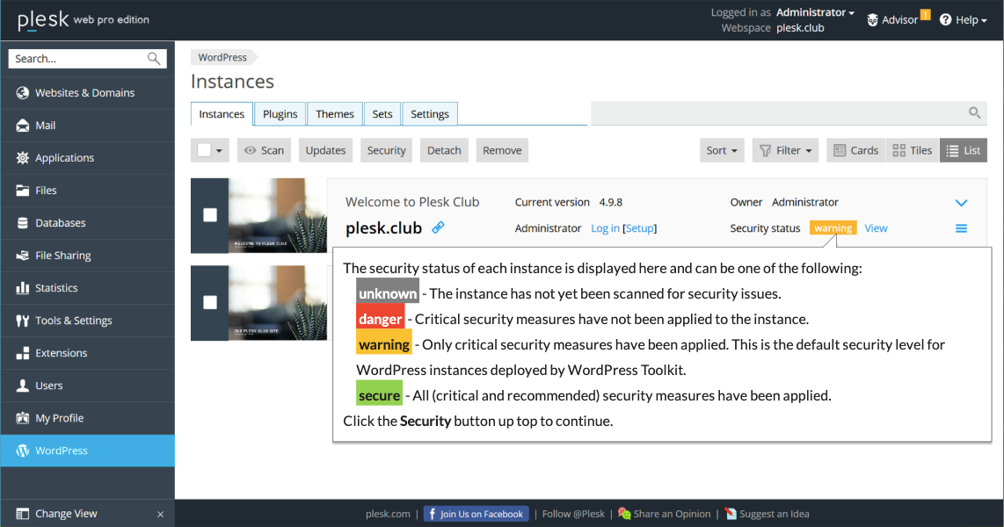Image resolution: width=1004 pixels, height=527 pixels.
Task: Tick the checkbox for Welcome to Plesk Club instance
Action: [x=210, y=215]
